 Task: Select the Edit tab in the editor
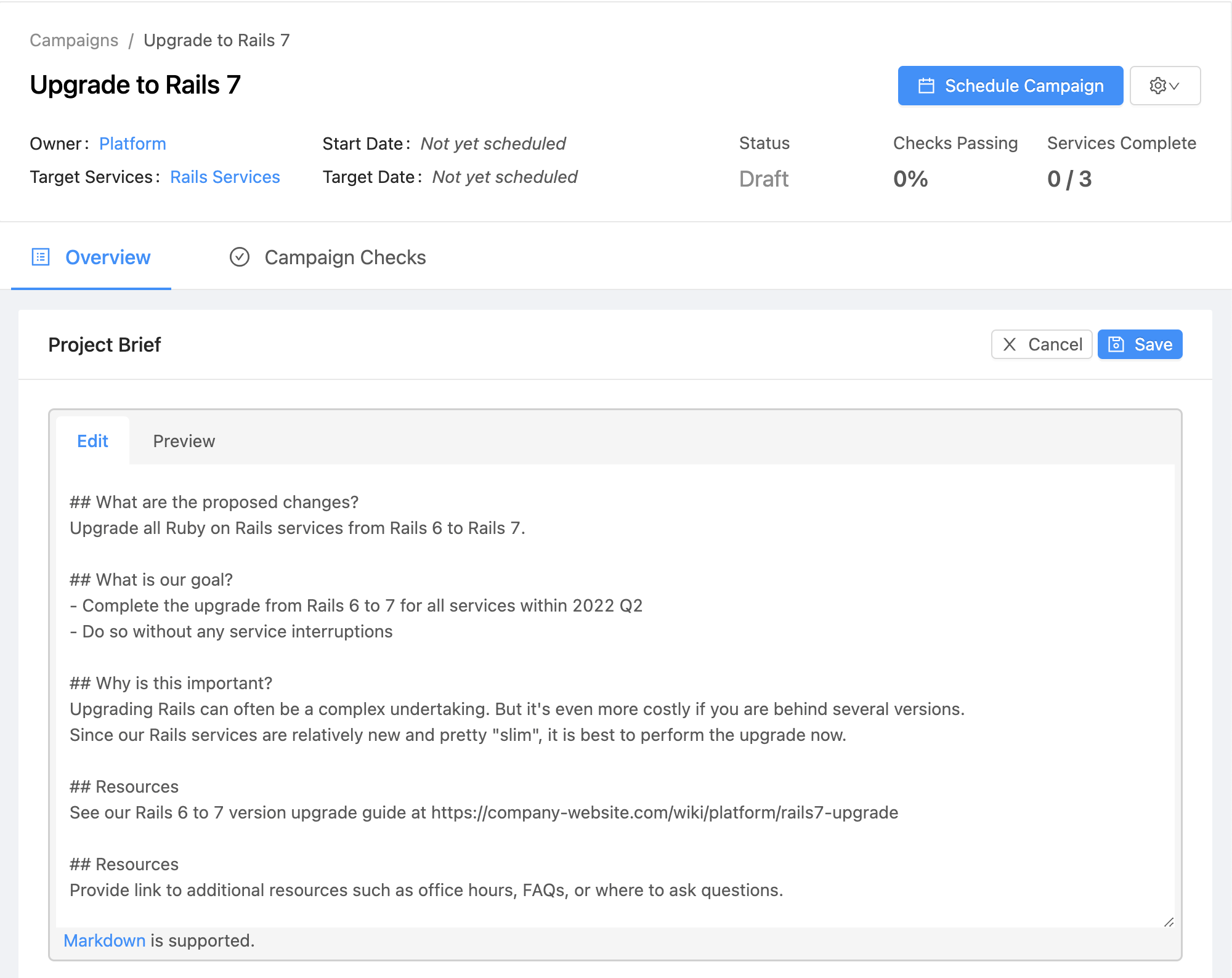tap(92, 441)
